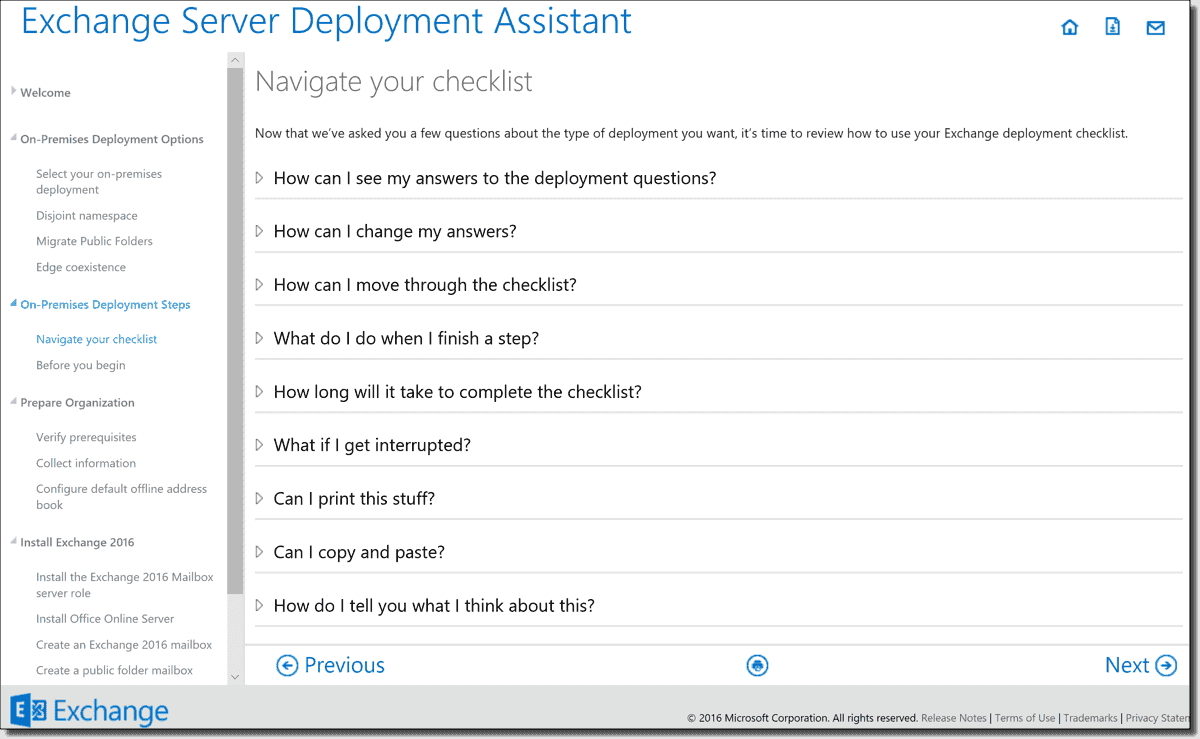Open 'Create an Exchange 2016 mailbox' page
This screenshot has width=1200, height=739.
coord(124,645)
